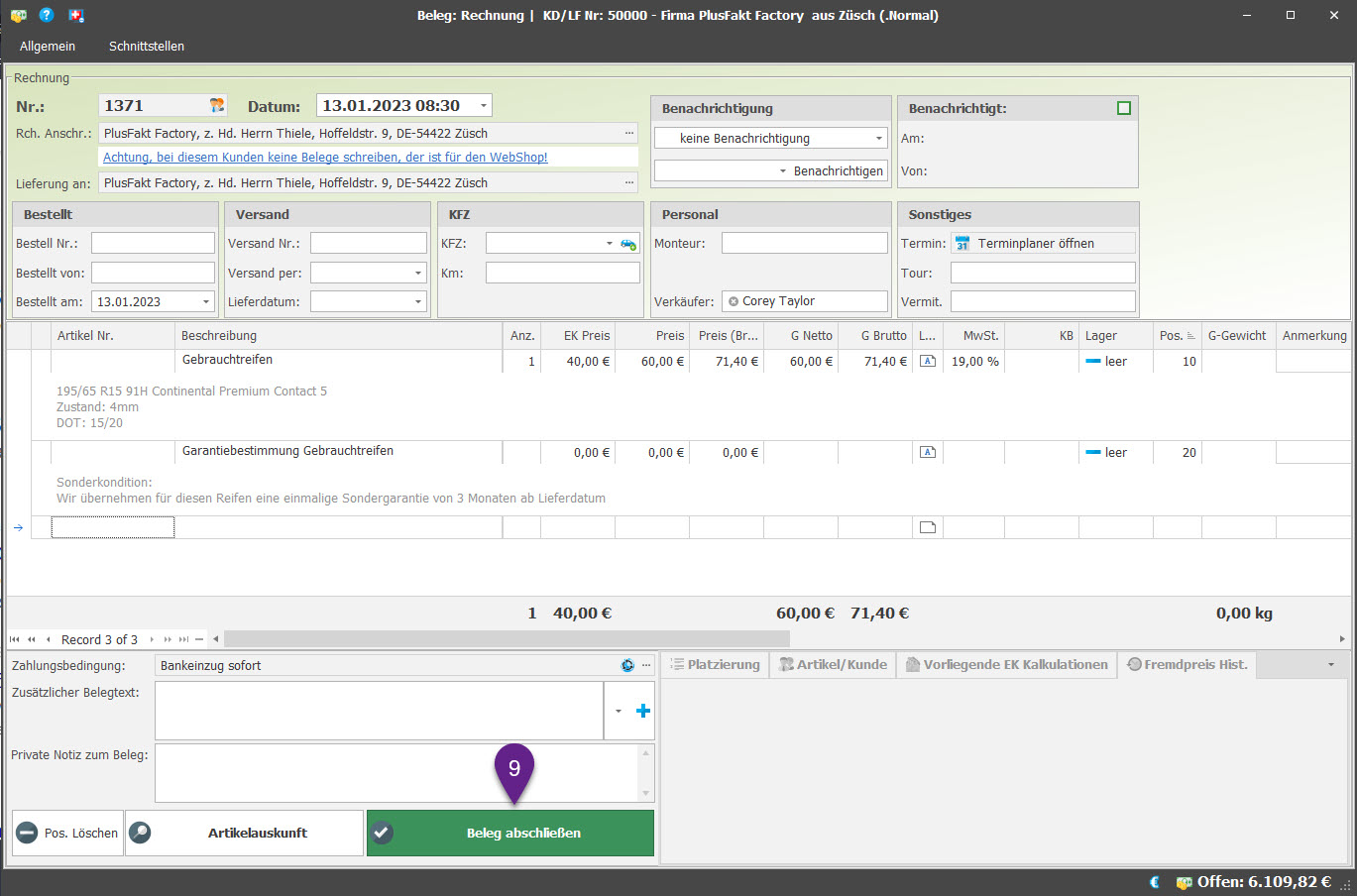This screenshot has width=1357, height=896.
Task: Open the dropdown arrow beside Zusätzlicher Belegtext
Action: click(x=619, y=711)
